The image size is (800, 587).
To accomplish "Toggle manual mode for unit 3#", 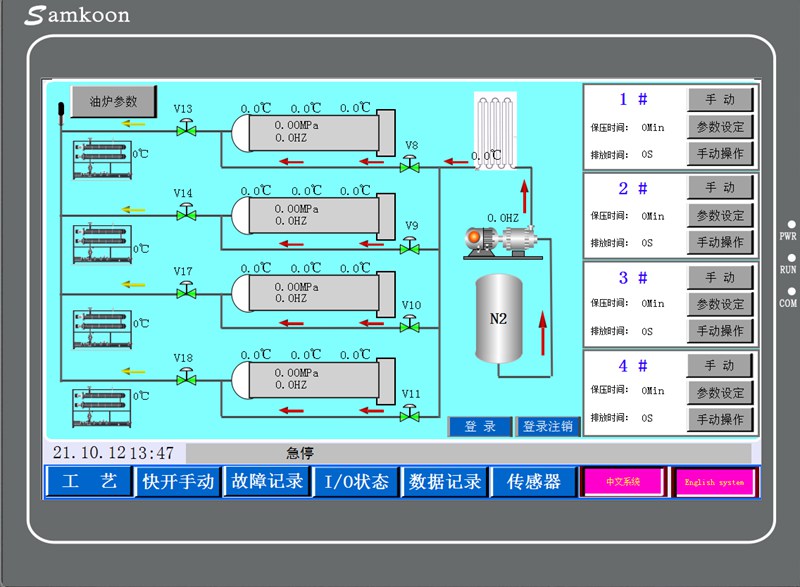I will (x=719, y=278).
